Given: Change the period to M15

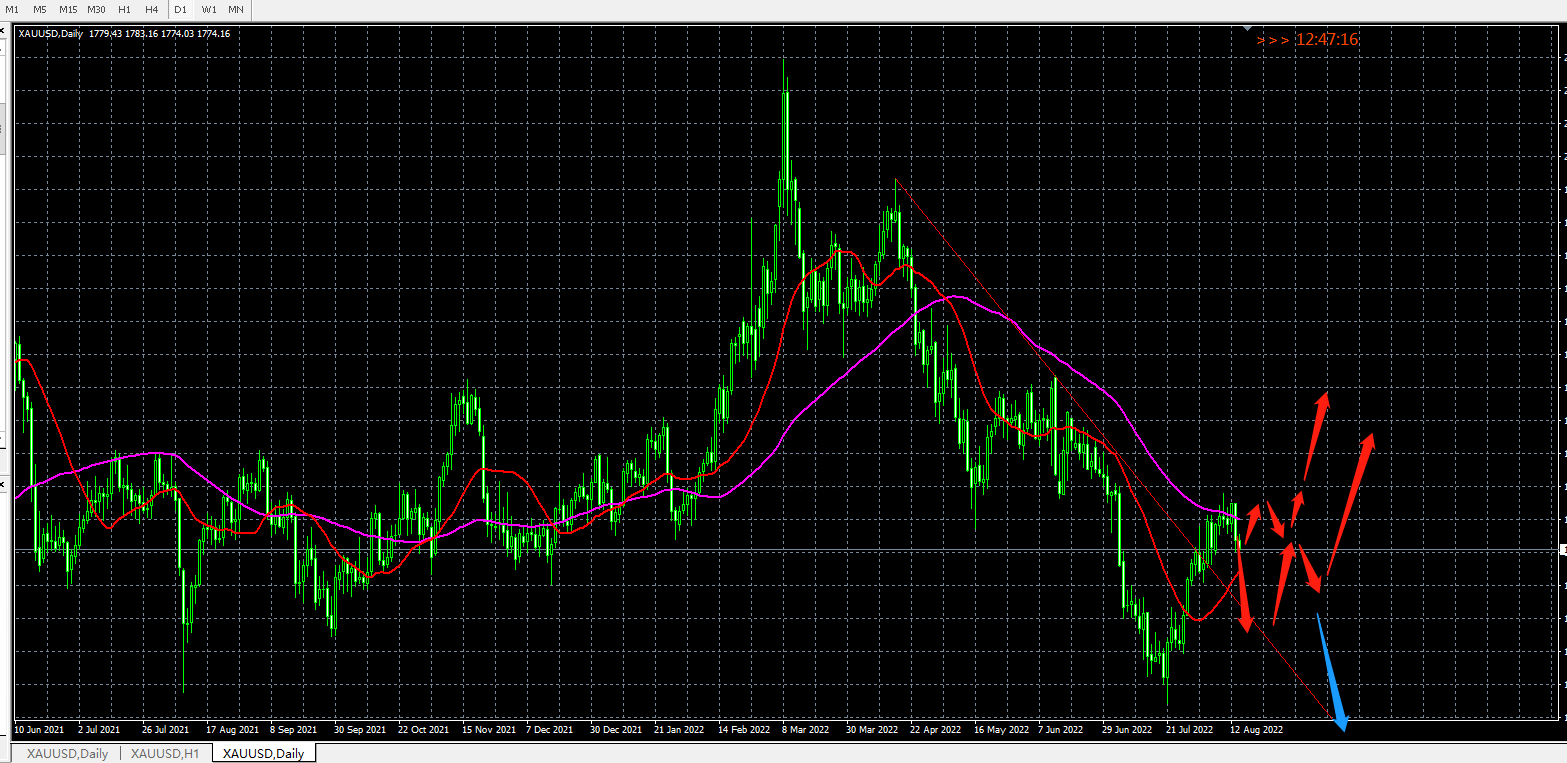Looking at the screenshot, I should click(x=68, y=9).
